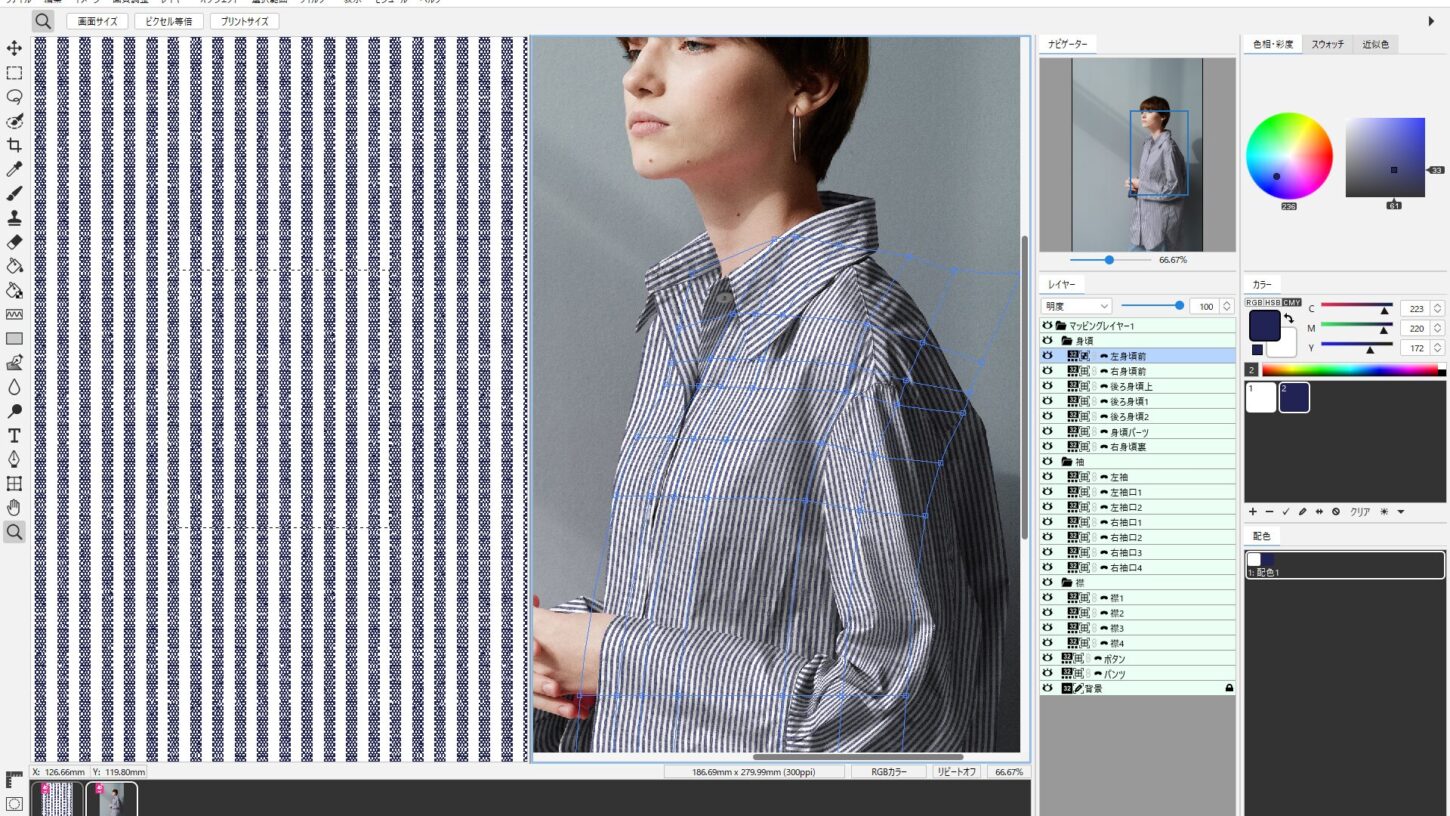Toggle visibility of the 背景 layer
The width and height of the screenshot is (1450, 816).
(x=1047, y=689)
